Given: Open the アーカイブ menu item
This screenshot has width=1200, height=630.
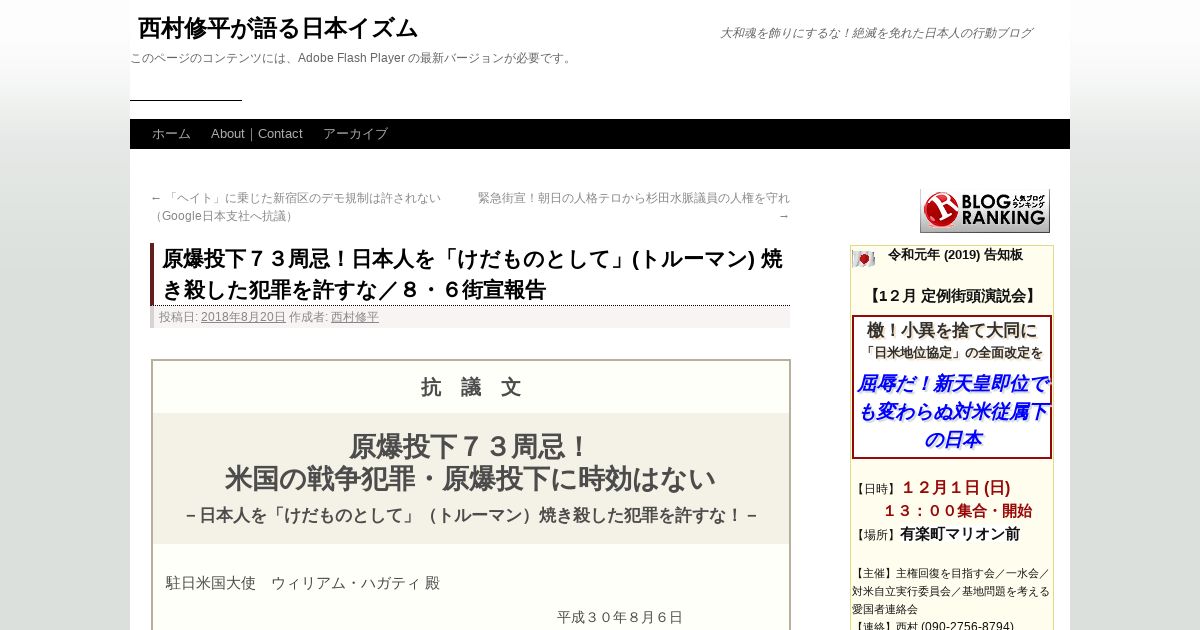Looking at the screenshot, I should (355, 134).
